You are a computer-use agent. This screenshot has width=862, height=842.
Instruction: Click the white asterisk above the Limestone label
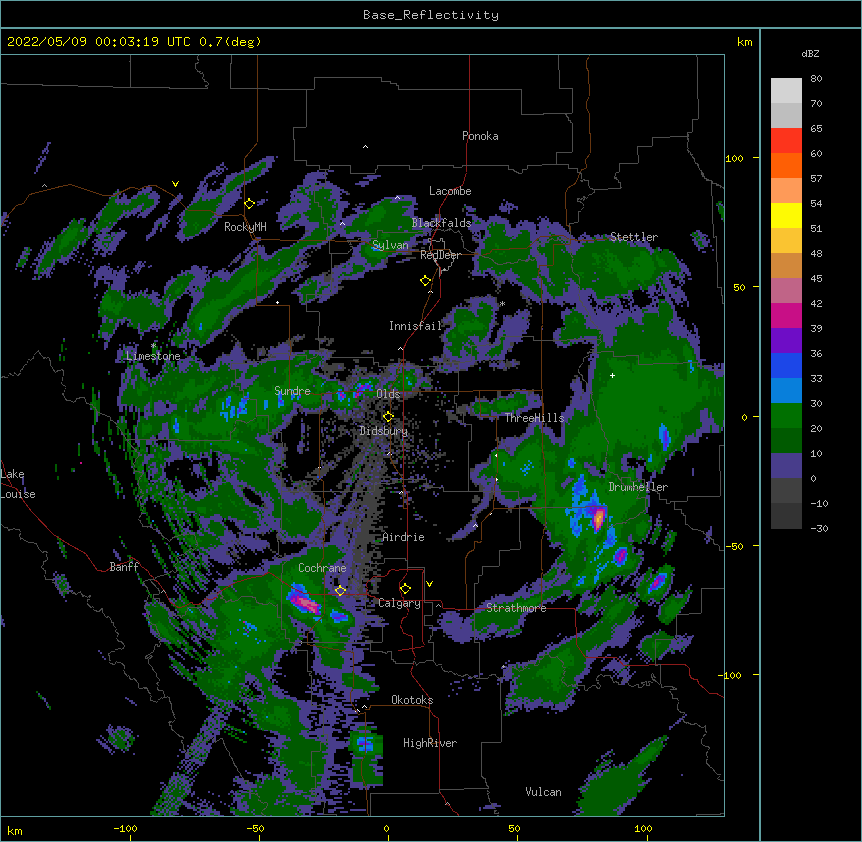point(153,346)
